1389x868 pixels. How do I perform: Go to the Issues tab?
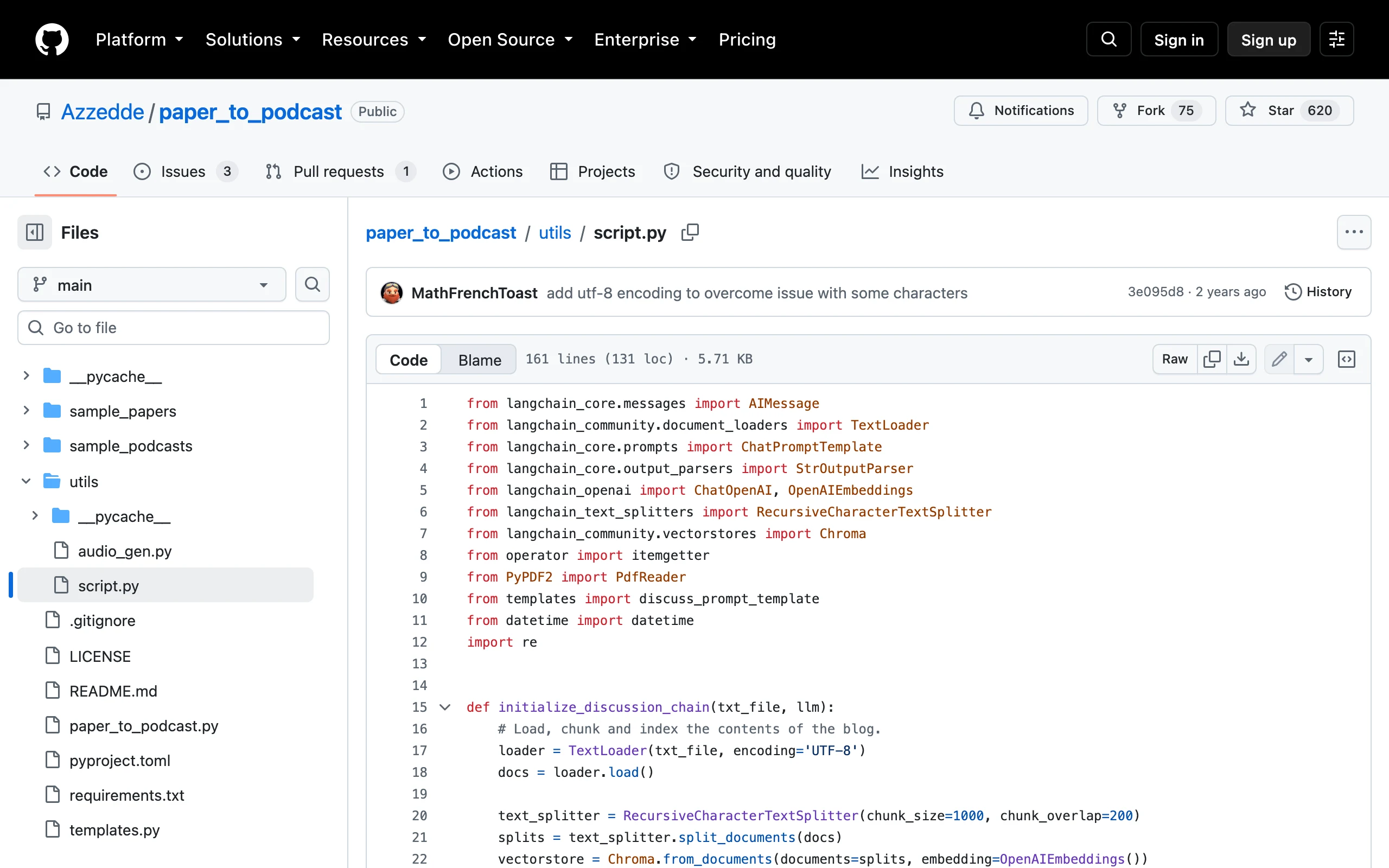[x=185, y=171]
